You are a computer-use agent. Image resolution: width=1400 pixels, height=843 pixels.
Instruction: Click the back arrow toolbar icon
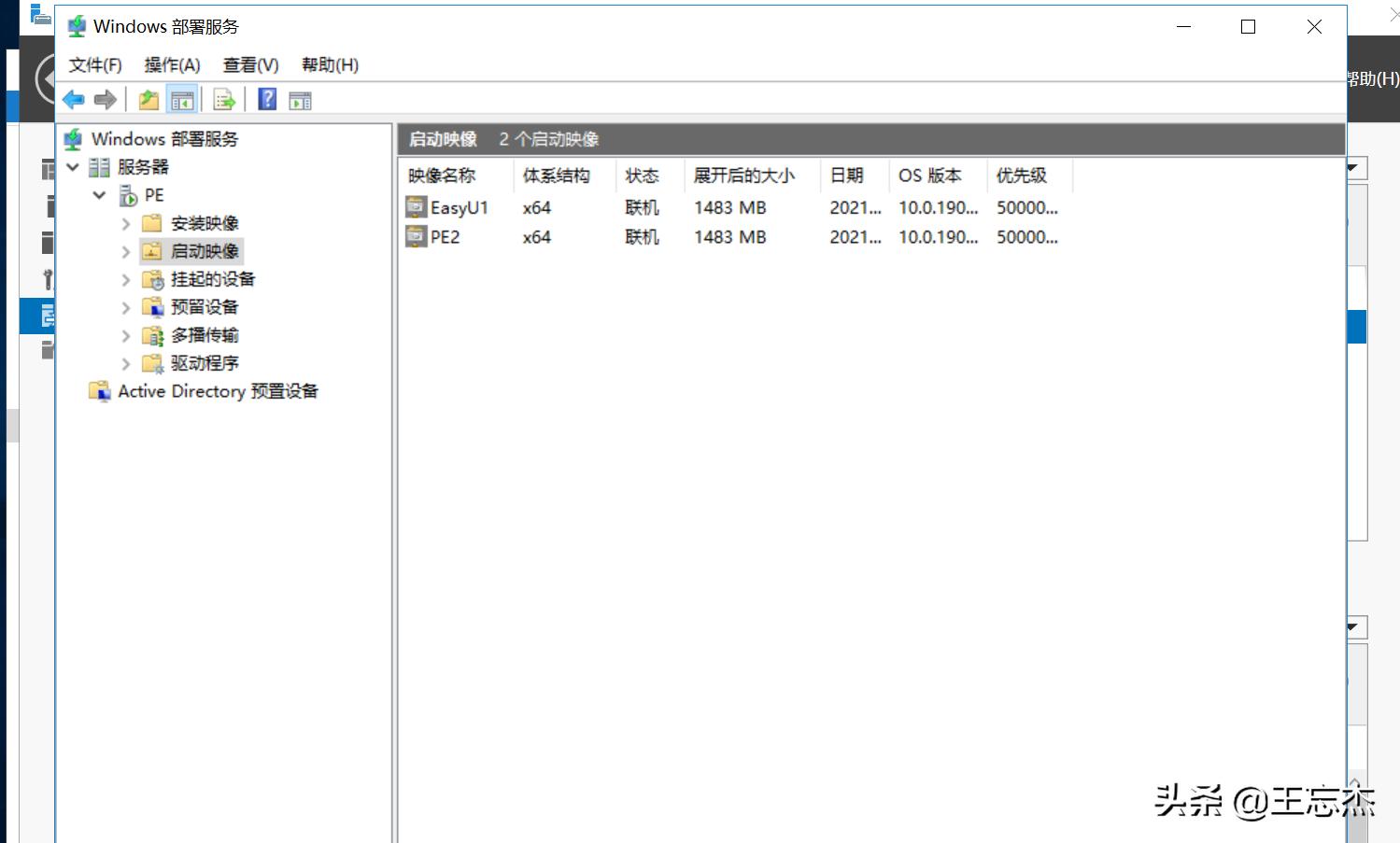click(74, 100)
